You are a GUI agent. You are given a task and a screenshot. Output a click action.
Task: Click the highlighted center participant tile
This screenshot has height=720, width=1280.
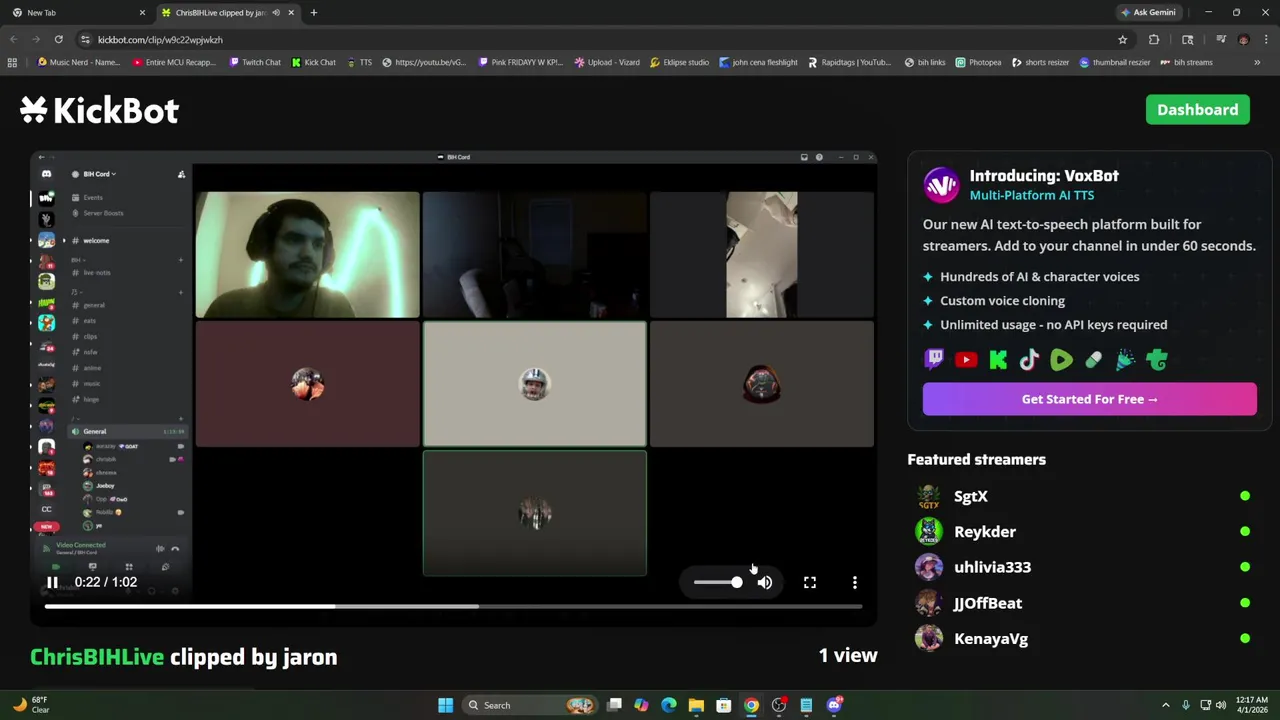click(535, 384)
